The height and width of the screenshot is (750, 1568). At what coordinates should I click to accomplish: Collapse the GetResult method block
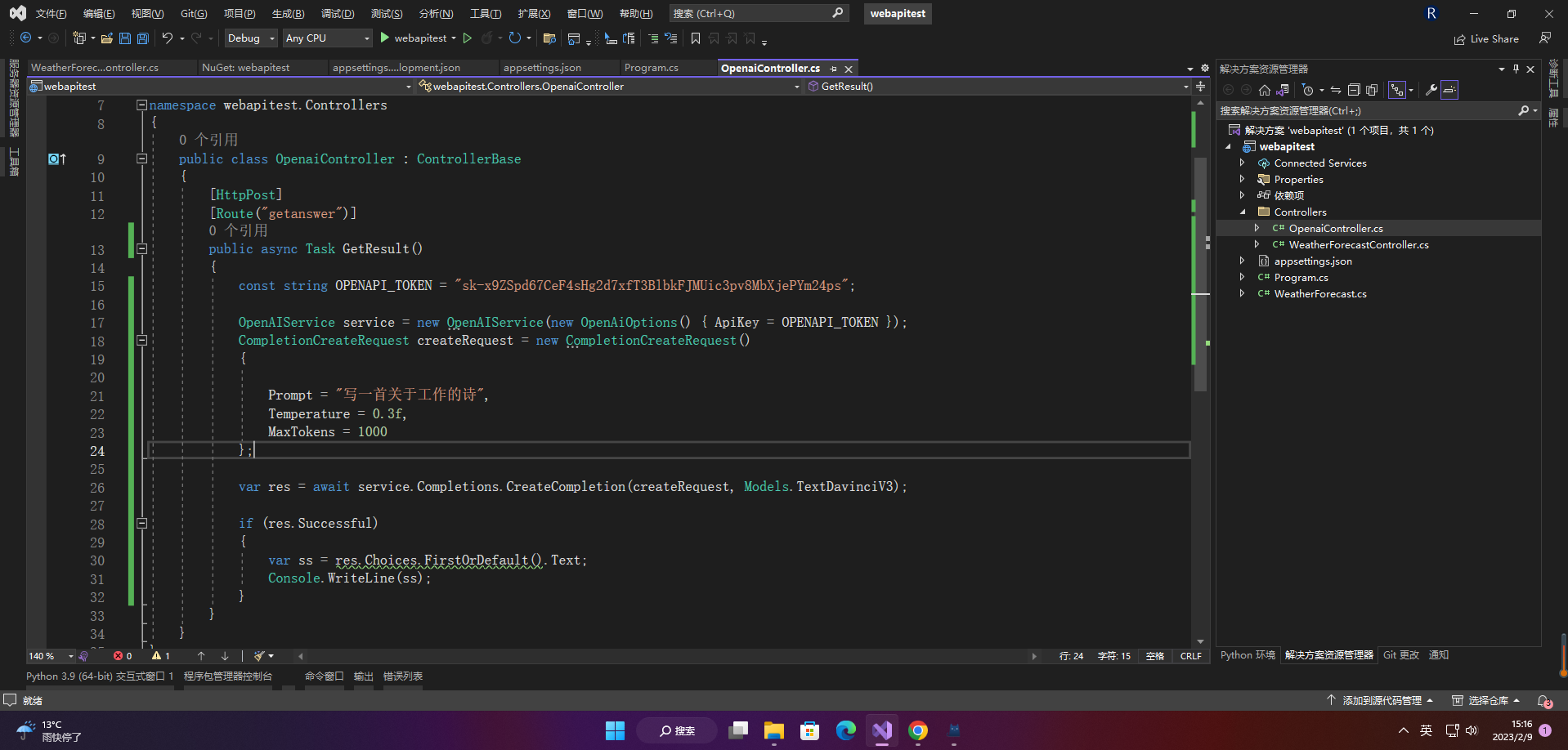pos(142,249)
